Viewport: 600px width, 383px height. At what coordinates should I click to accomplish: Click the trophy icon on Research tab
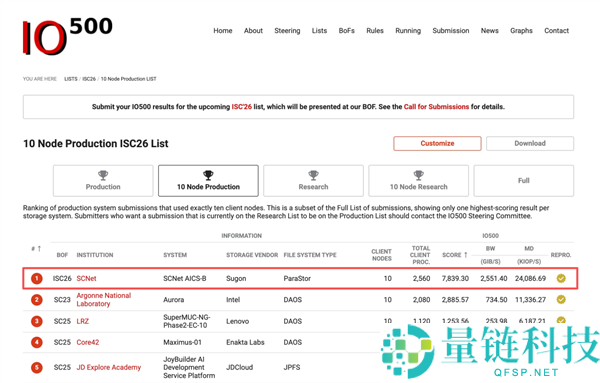[x=313, y=175]
